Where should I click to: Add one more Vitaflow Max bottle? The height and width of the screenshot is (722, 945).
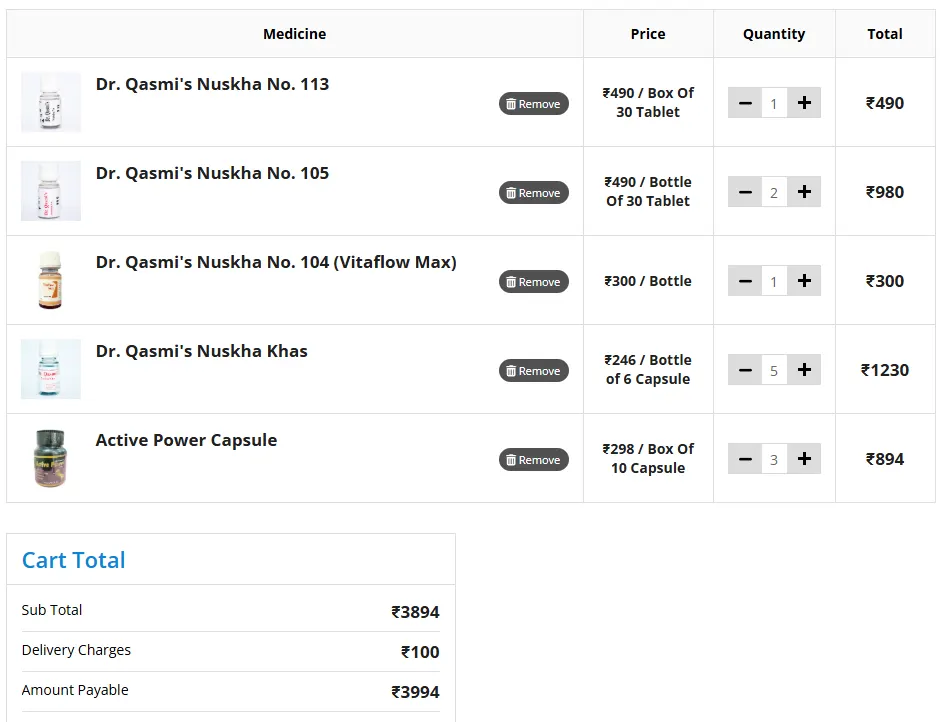pos(804,281)
